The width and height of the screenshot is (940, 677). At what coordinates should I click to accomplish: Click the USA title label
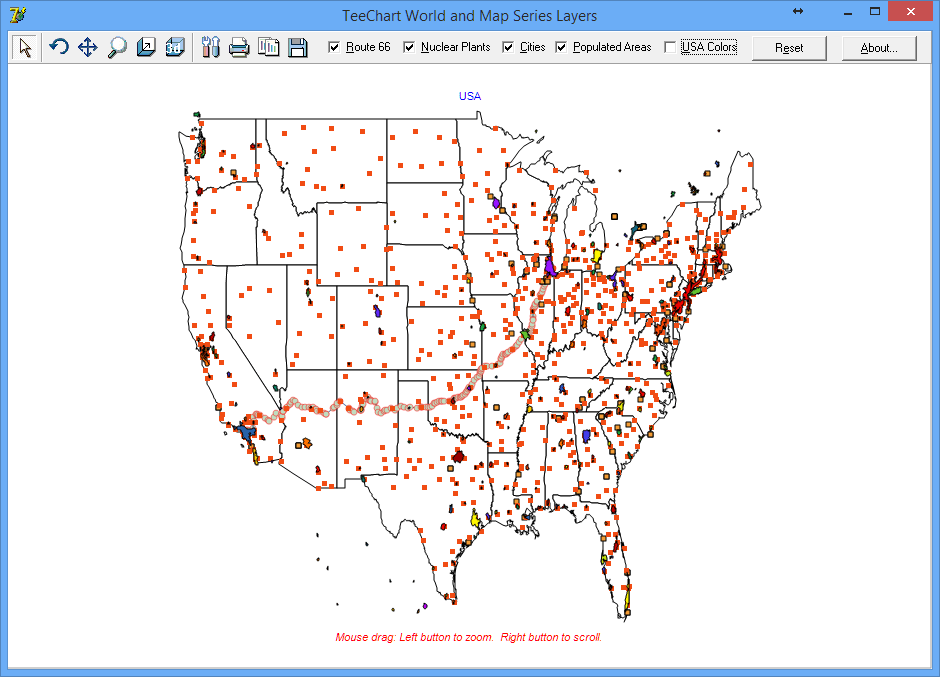pos(469,96)
